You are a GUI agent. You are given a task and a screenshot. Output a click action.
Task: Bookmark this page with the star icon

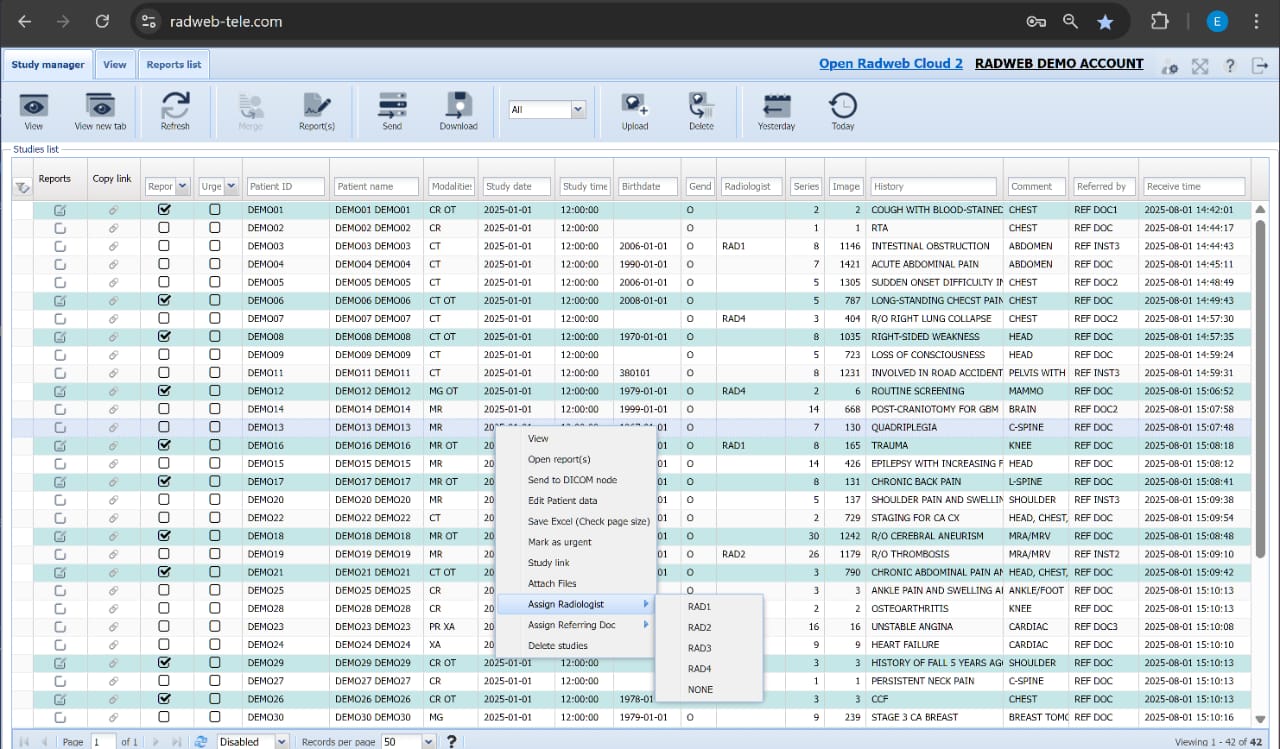click(1105, 21)
